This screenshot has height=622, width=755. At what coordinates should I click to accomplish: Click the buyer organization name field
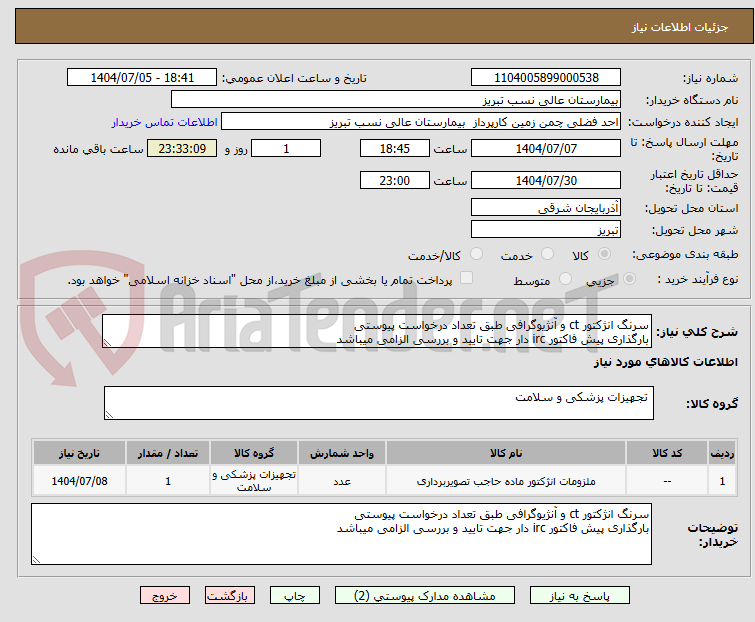tap(396, 100)
